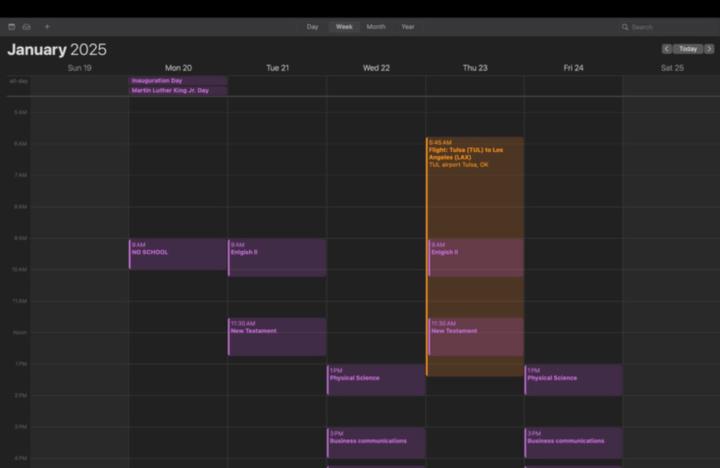
Task: Click the Sun 19 day header
Action: 79,68
